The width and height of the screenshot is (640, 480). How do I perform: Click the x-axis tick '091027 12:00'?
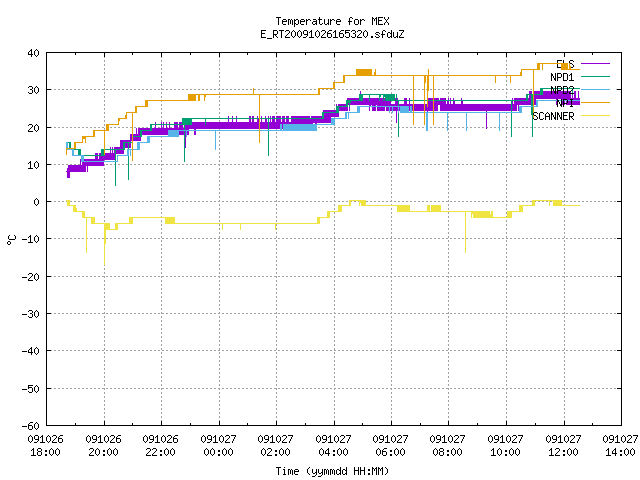[564, 446]
